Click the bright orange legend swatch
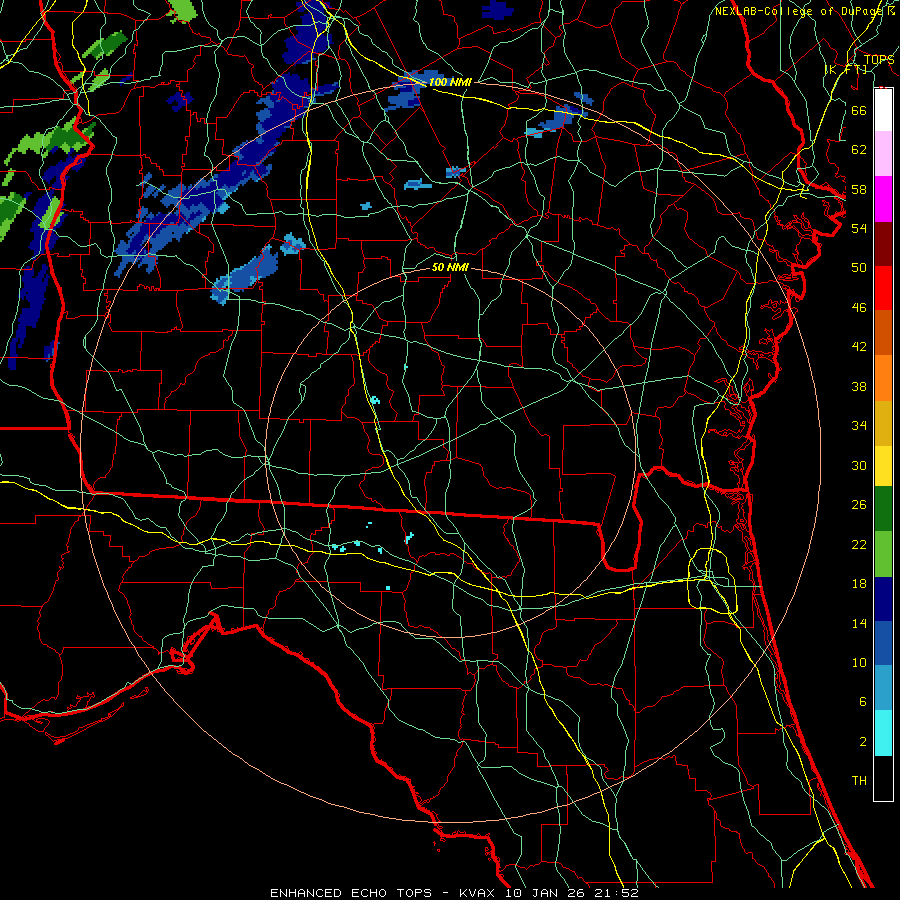Viewport: 900px width, 900px height. pyautogui.click(x=883, y=378)
